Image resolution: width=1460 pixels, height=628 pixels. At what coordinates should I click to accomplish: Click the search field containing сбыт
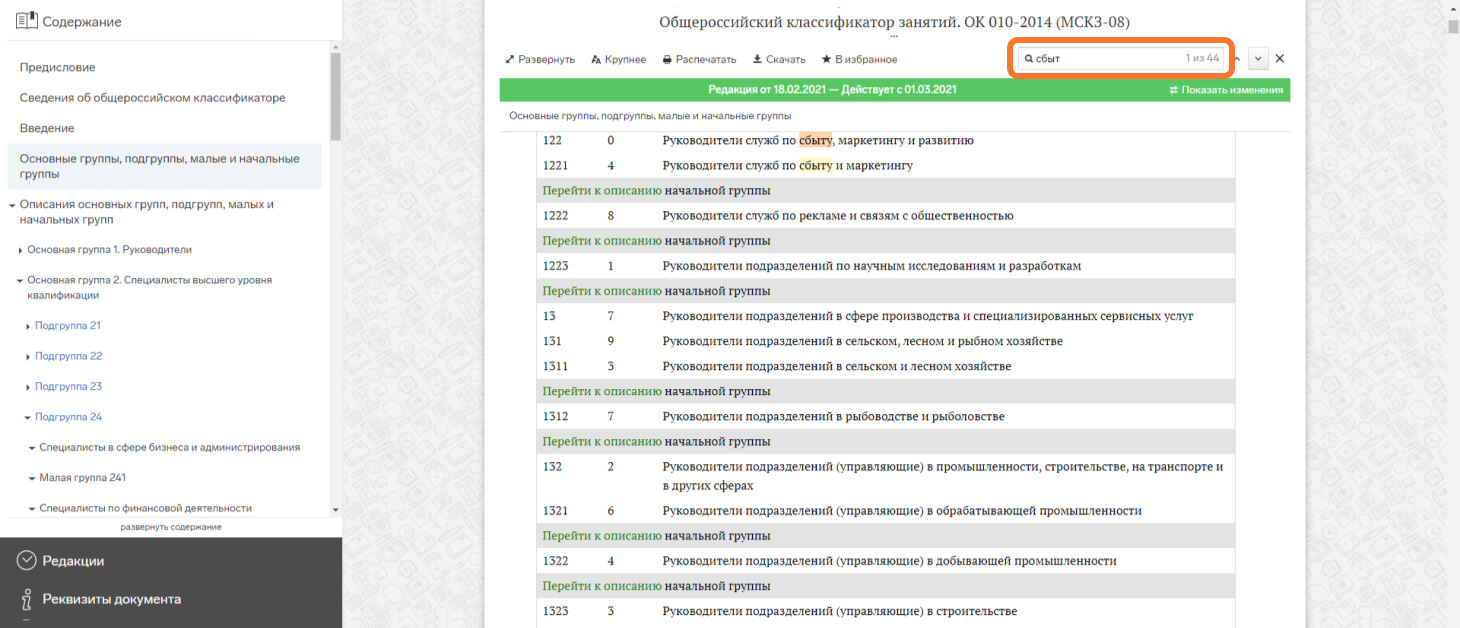(1121, 59)
